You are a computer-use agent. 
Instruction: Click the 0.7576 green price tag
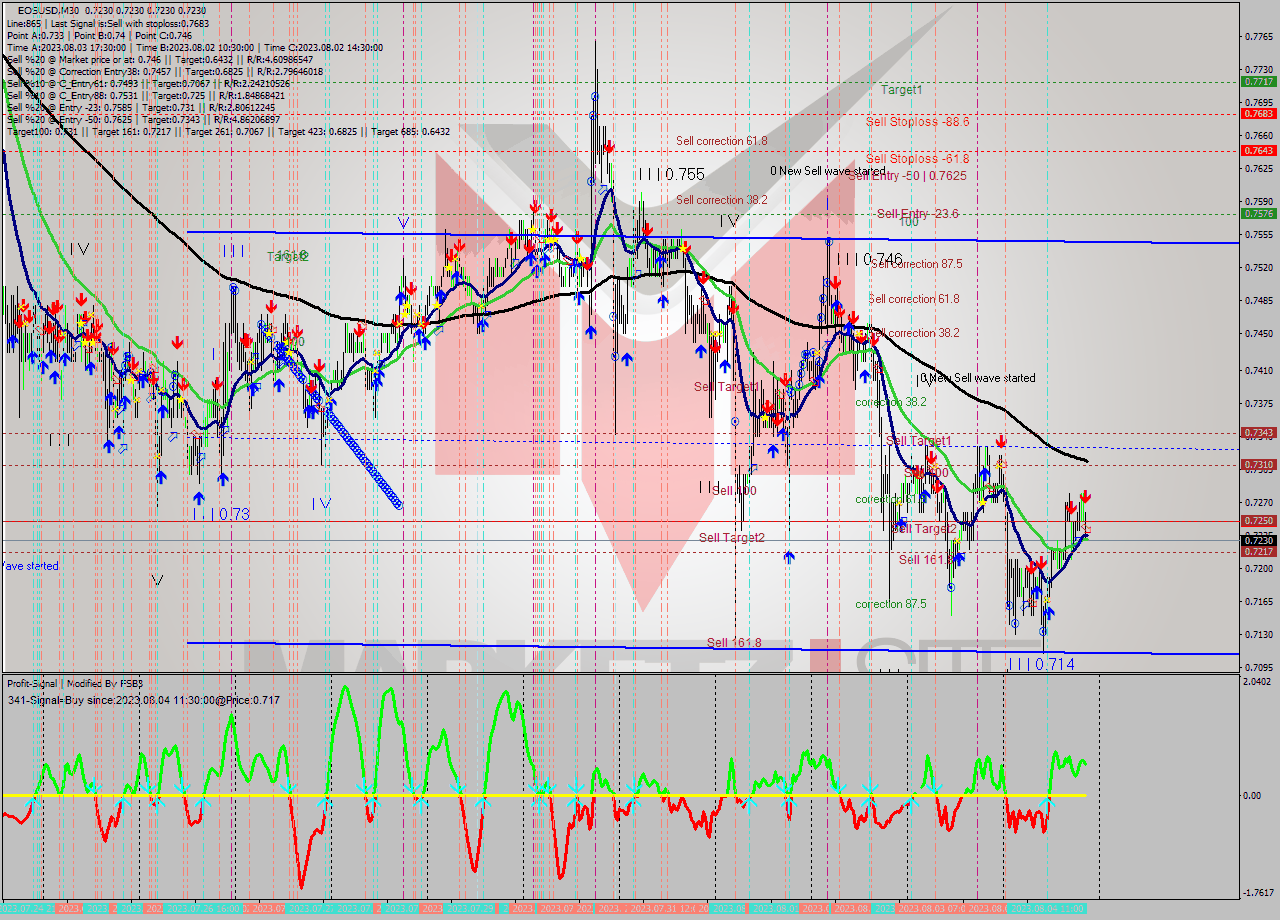coord(1257,213)
